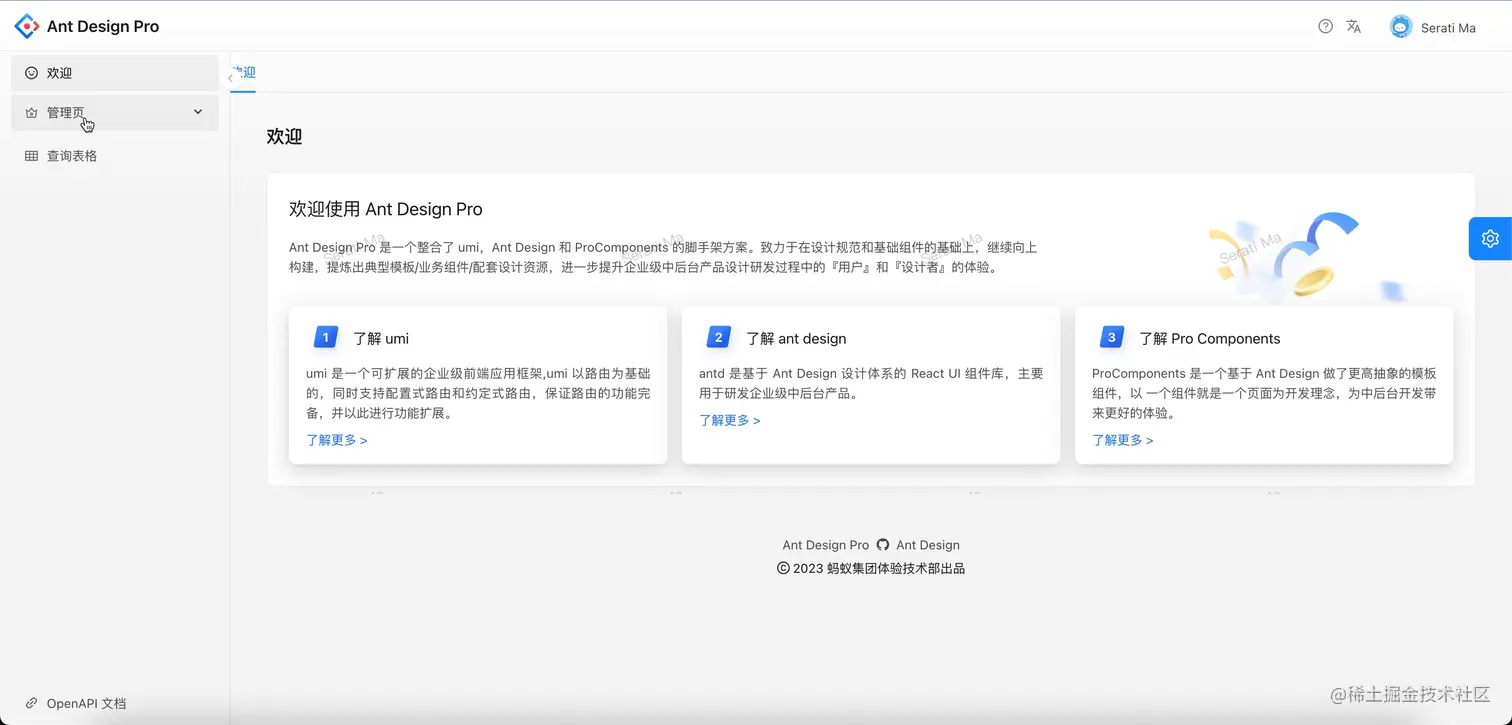Click the GitHub icon in the footer

[x=883, y=544]
